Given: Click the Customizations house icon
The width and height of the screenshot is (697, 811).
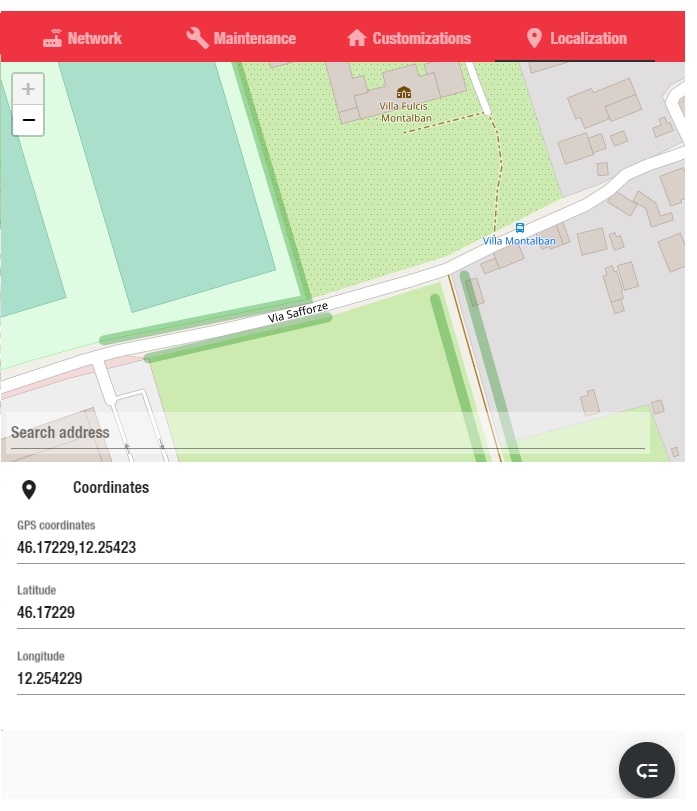Looking at the screenshot, I should [357, 38].
